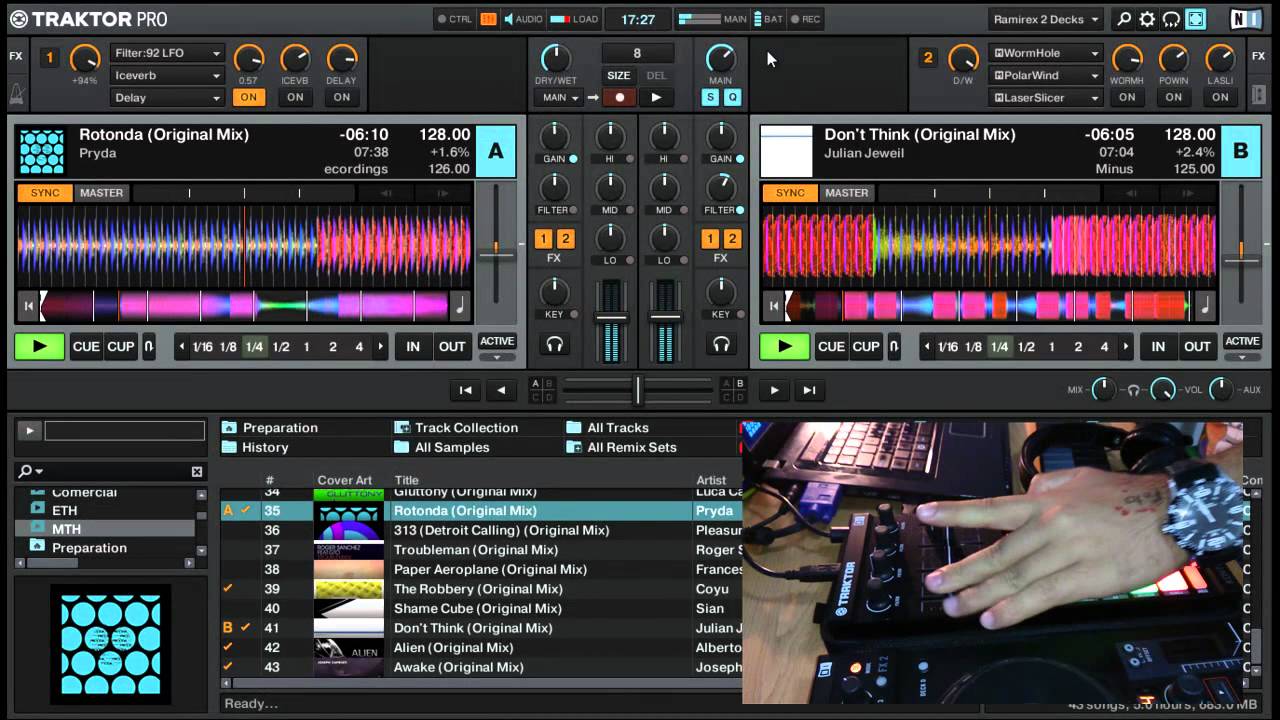Toggle flux mode icon on Deck A

point(149,347)
